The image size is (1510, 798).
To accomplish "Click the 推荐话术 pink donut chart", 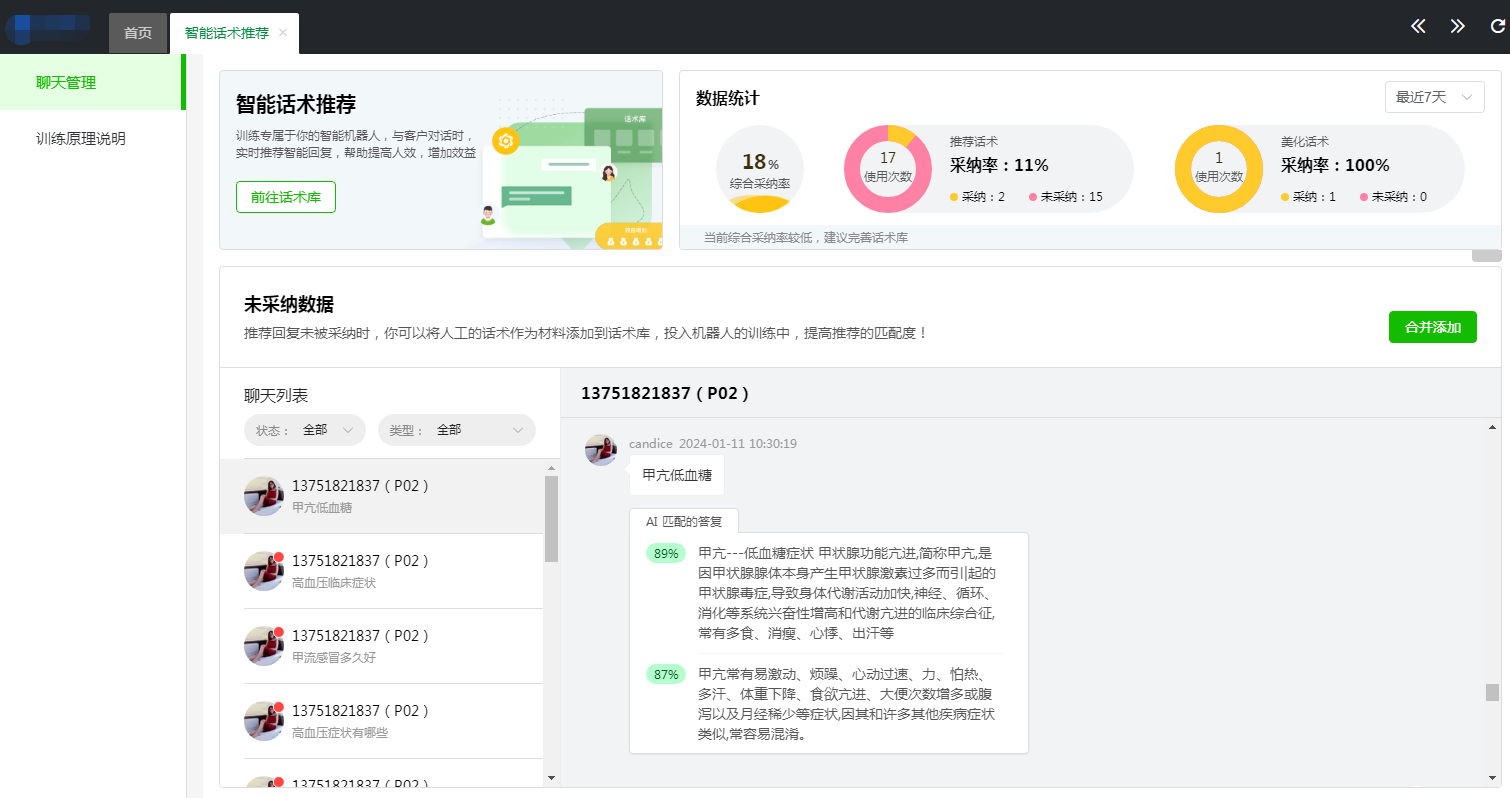I will click(887, 169).
